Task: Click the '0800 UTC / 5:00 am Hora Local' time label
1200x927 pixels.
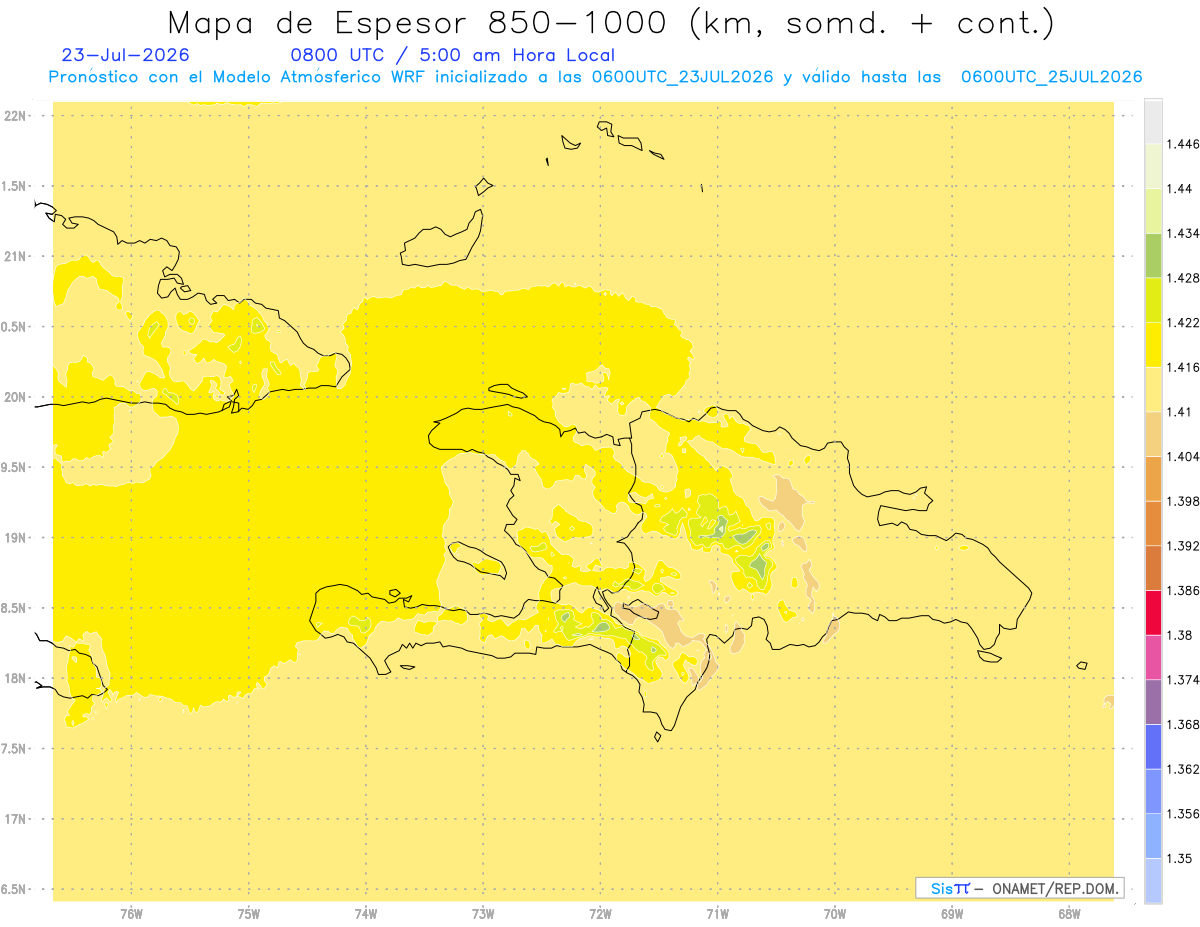Action: click(x=452, y=56)
